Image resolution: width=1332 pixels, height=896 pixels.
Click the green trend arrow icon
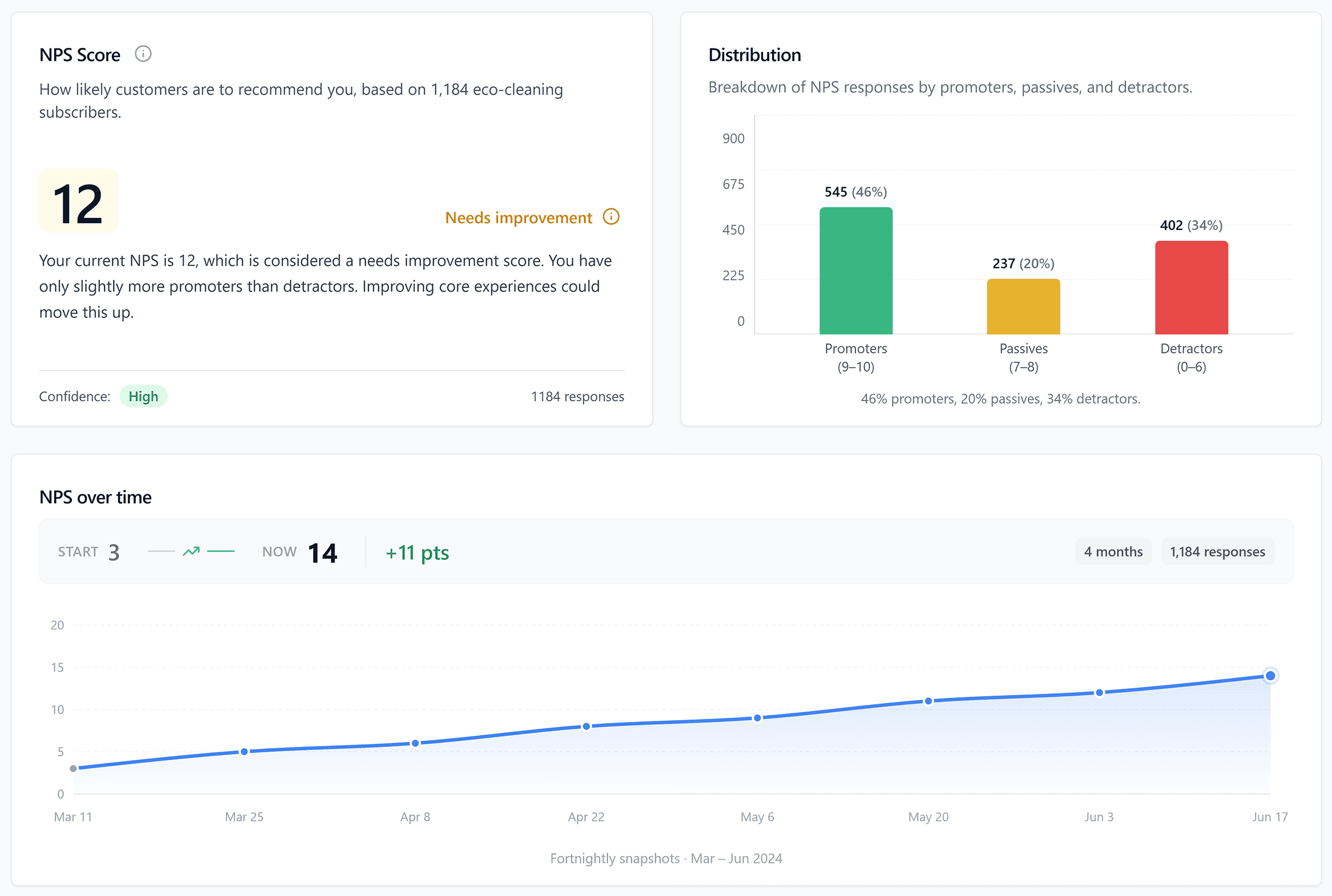191,551
